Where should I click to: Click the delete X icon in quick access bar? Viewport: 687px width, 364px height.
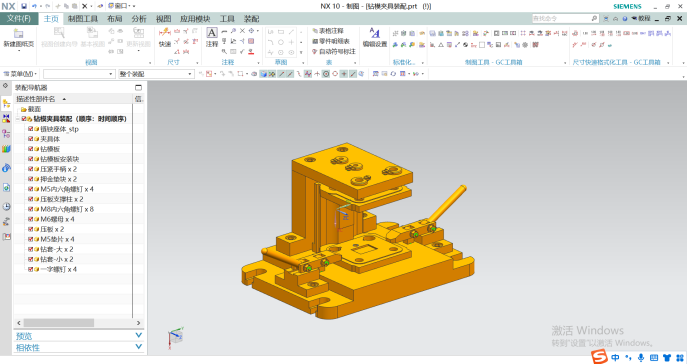pyautogui.click(x=85, y=6)
